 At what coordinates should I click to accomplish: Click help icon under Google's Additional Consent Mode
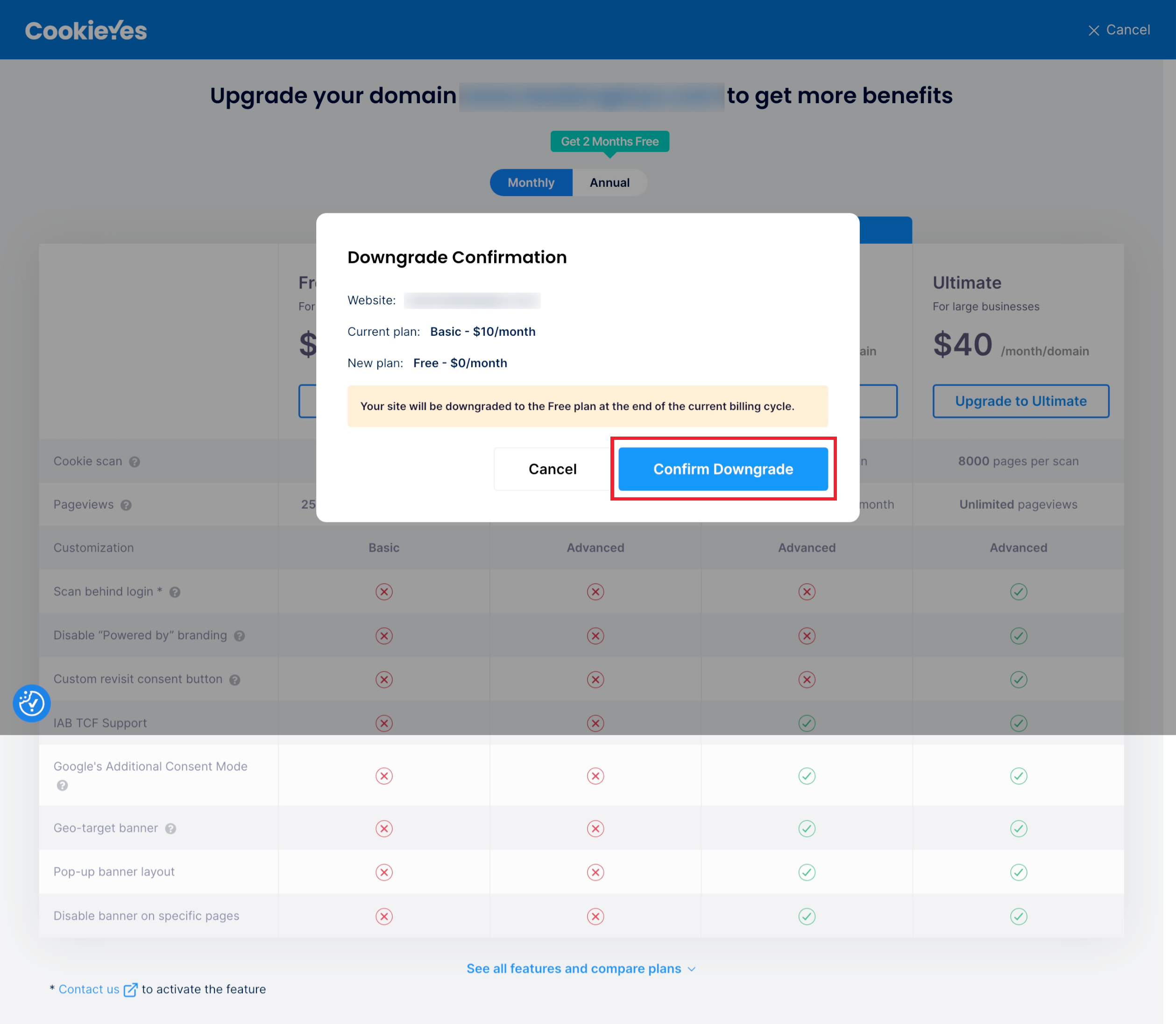[x=62, y=786]
